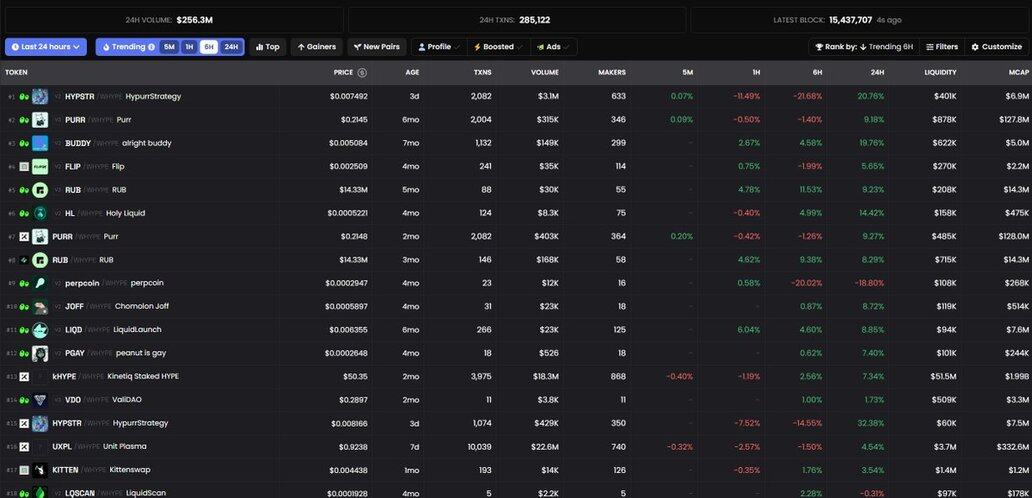Open Rank by Trending 6H selector
1032x498 pixels.
[x=863, y=47]
